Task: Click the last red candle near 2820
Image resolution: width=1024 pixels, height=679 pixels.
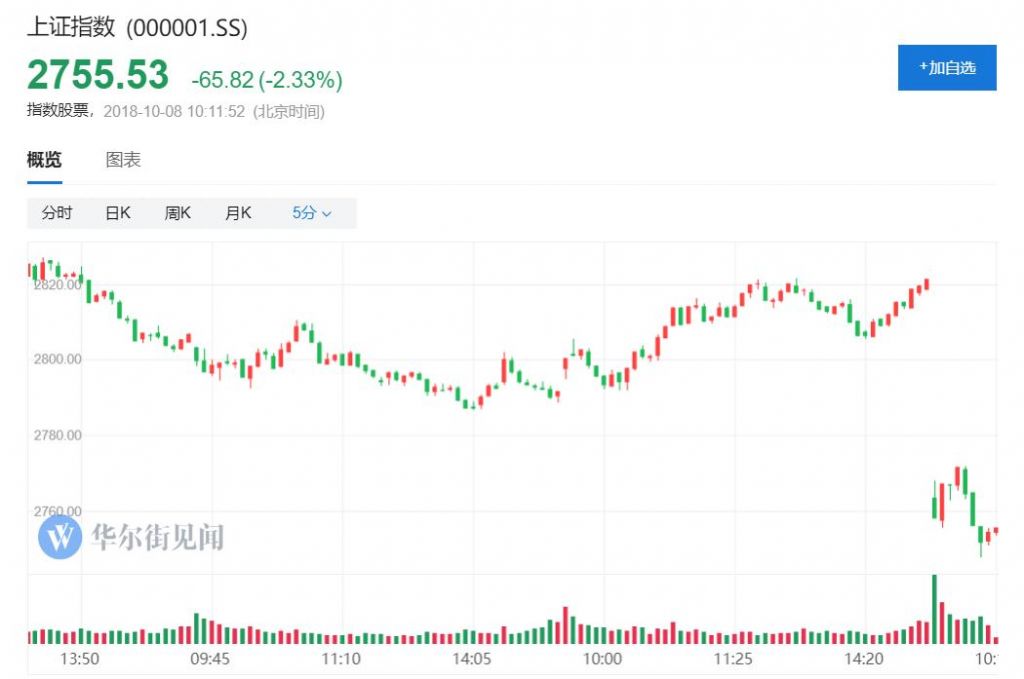Action: pos(927,284)
